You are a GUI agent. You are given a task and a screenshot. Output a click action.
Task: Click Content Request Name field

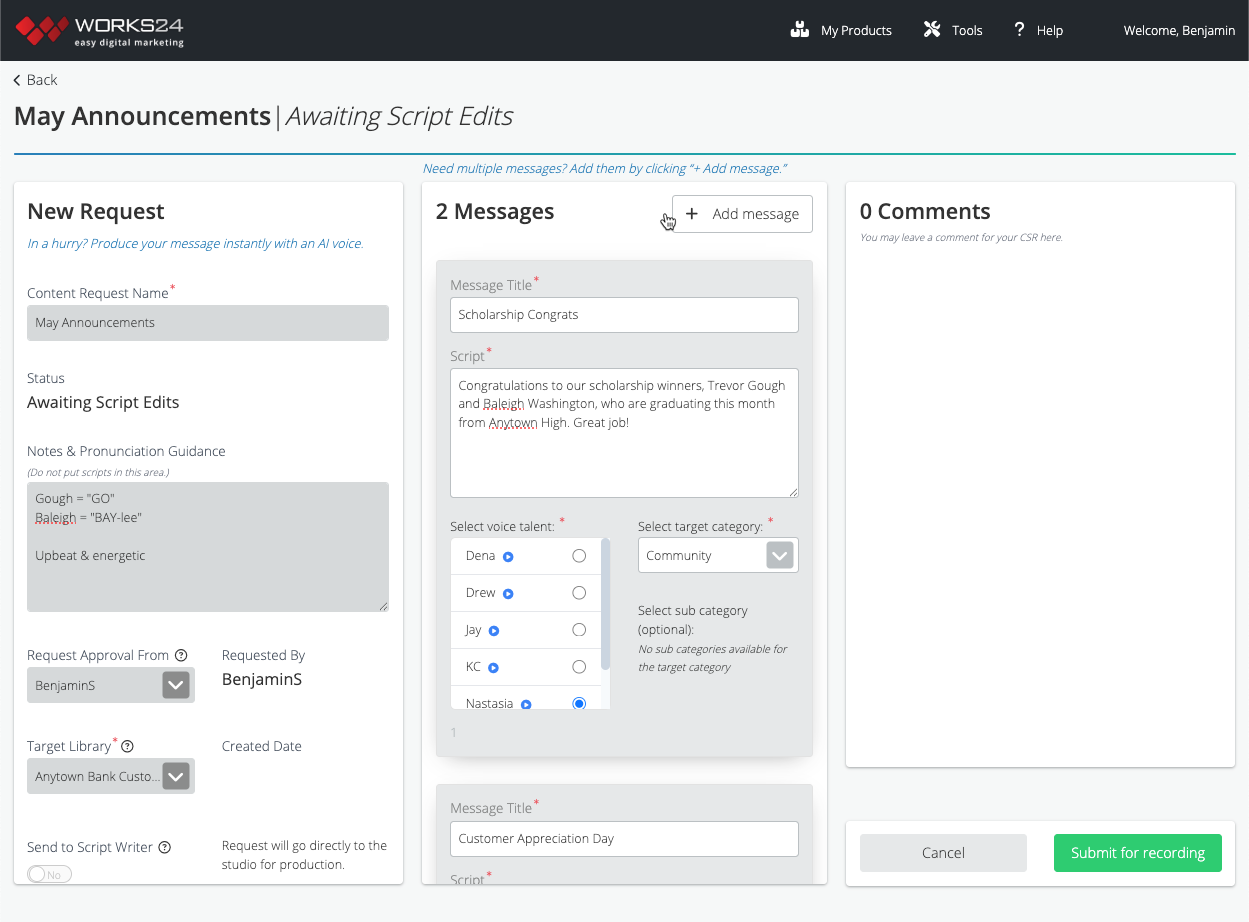208,323
